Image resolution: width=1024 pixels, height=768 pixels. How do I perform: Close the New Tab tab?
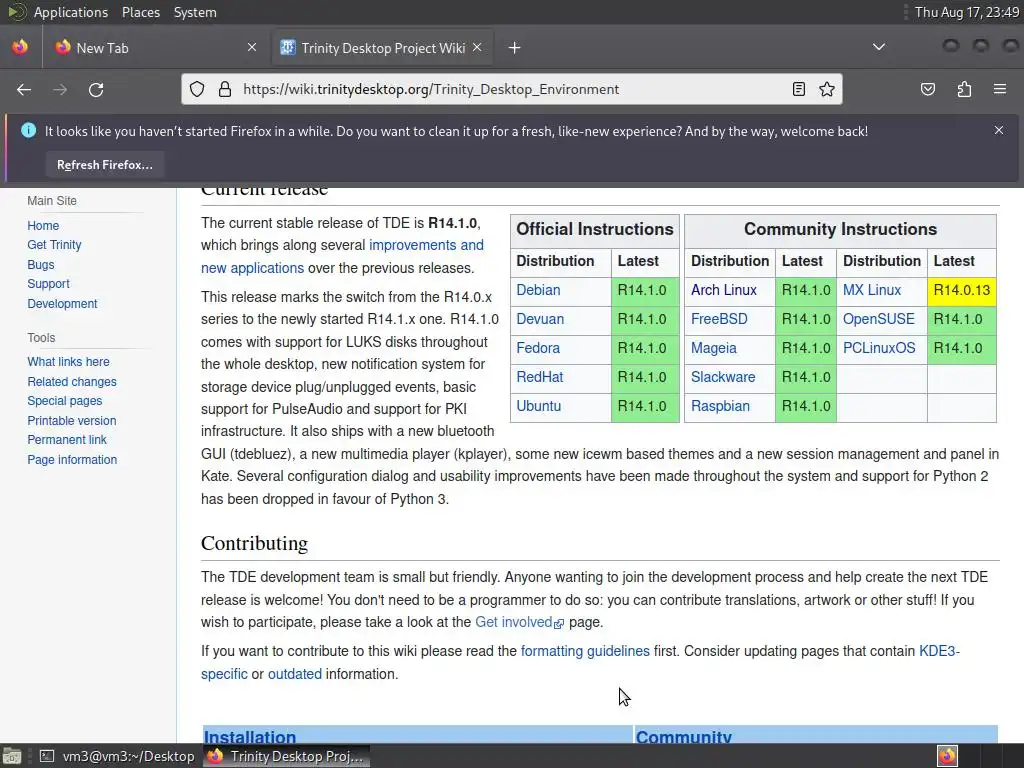pyautogui.click(x=252, y=47)
